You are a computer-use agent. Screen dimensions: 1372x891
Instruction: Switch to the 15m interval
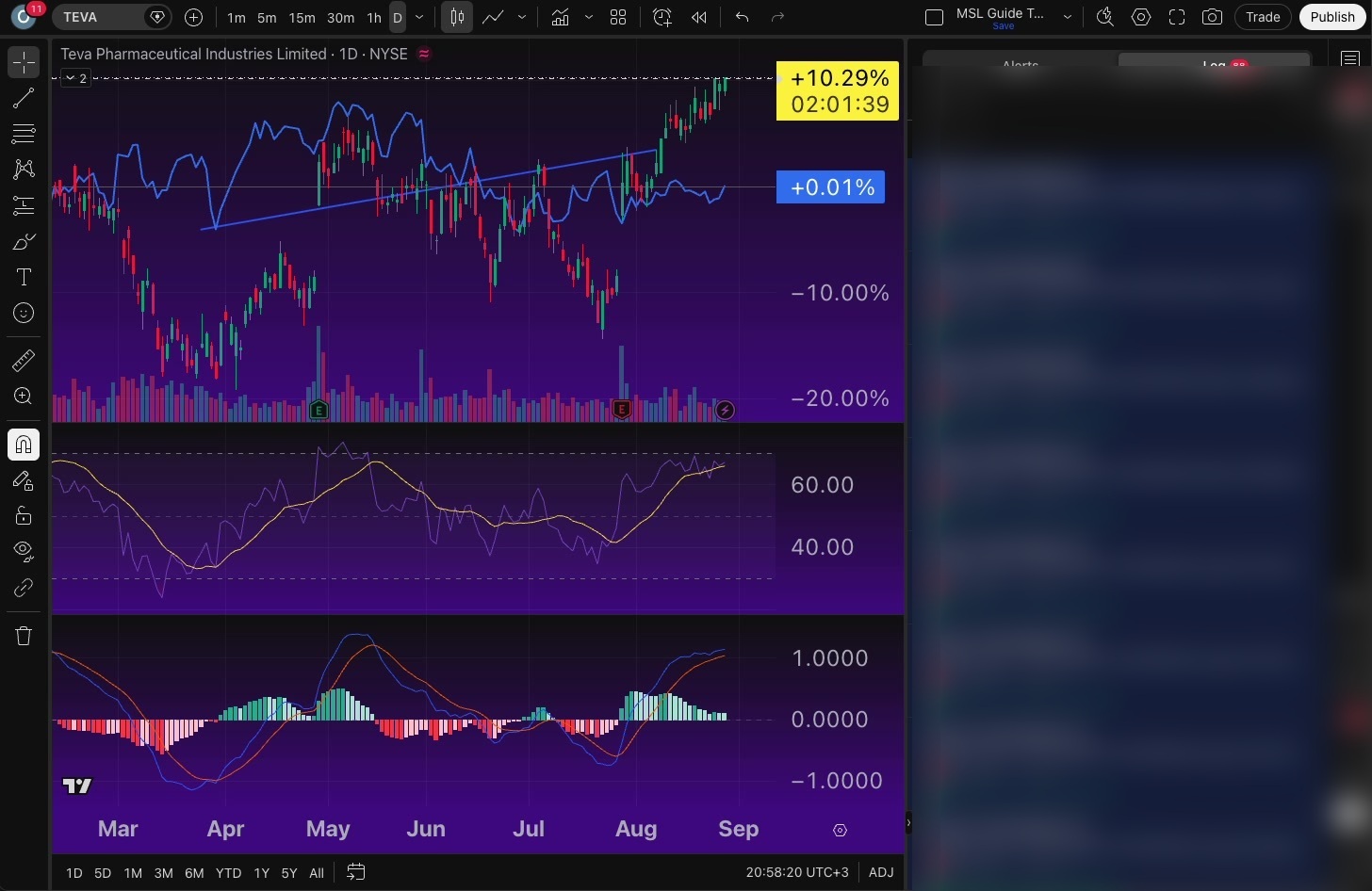[302, 17]
